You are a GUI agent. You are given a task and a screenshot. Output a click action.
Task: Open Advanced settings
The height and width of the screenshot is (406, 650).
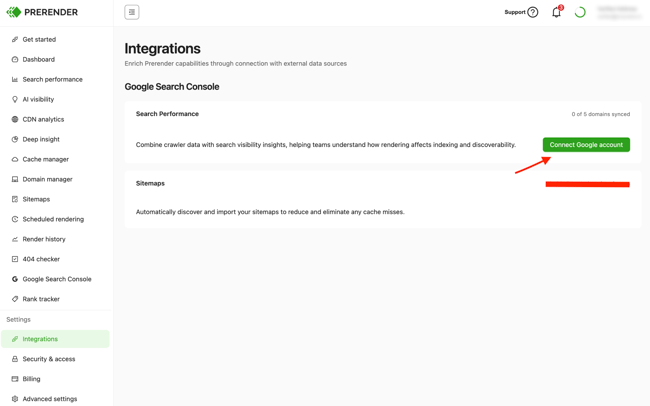tap(50, 399)
